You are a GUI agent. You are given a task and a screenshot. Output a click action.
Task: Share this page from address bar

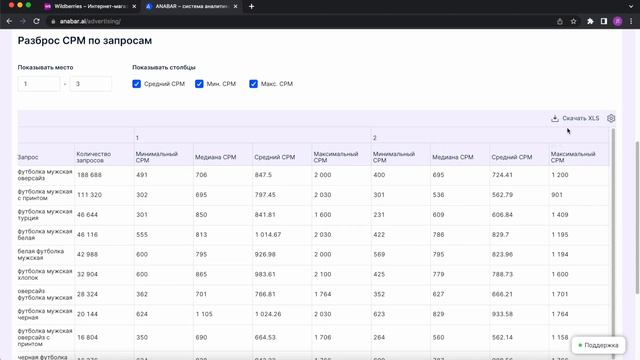[560, 21]
